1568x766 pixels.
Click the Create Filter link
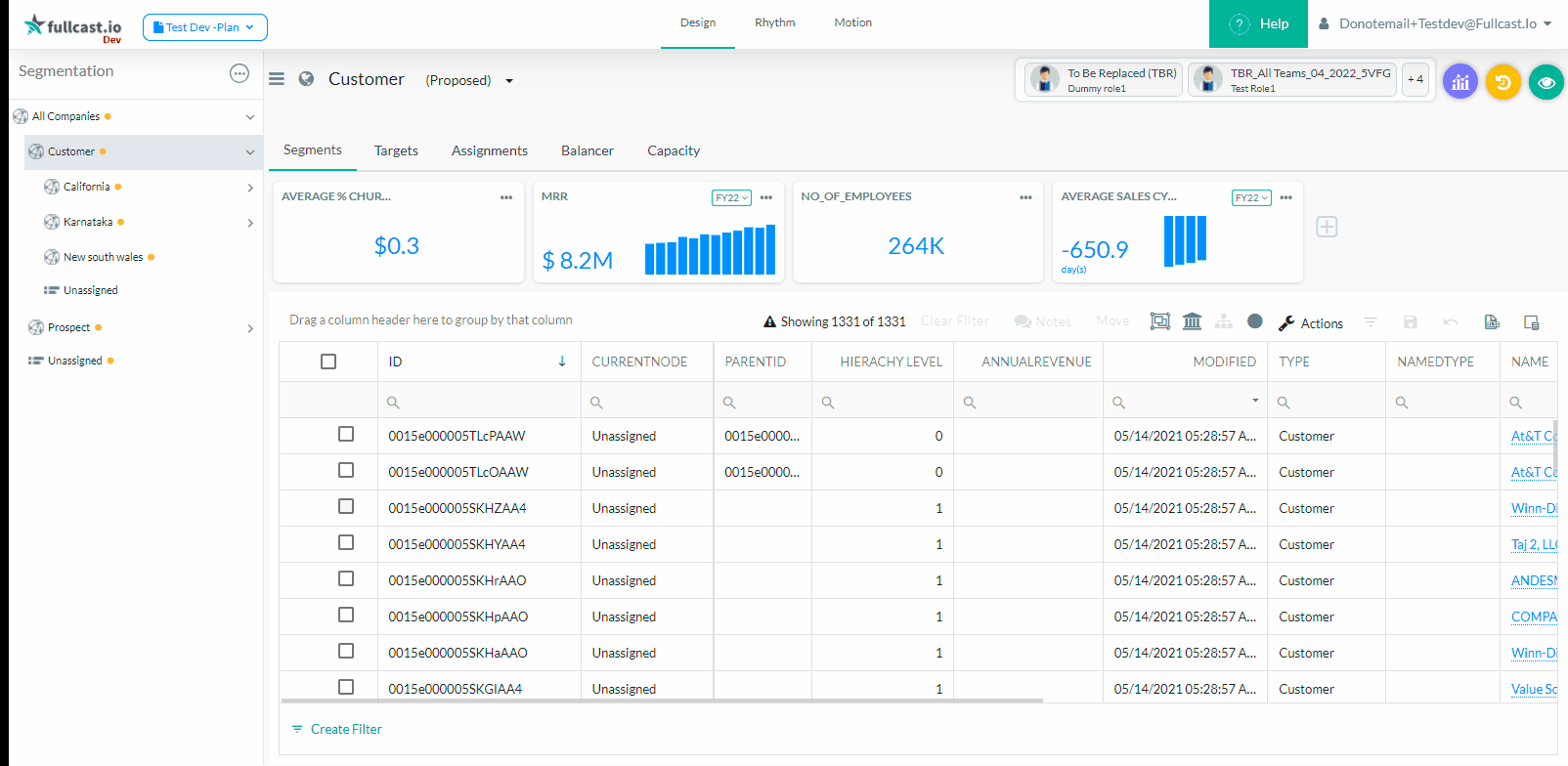[x=346, y=729]
